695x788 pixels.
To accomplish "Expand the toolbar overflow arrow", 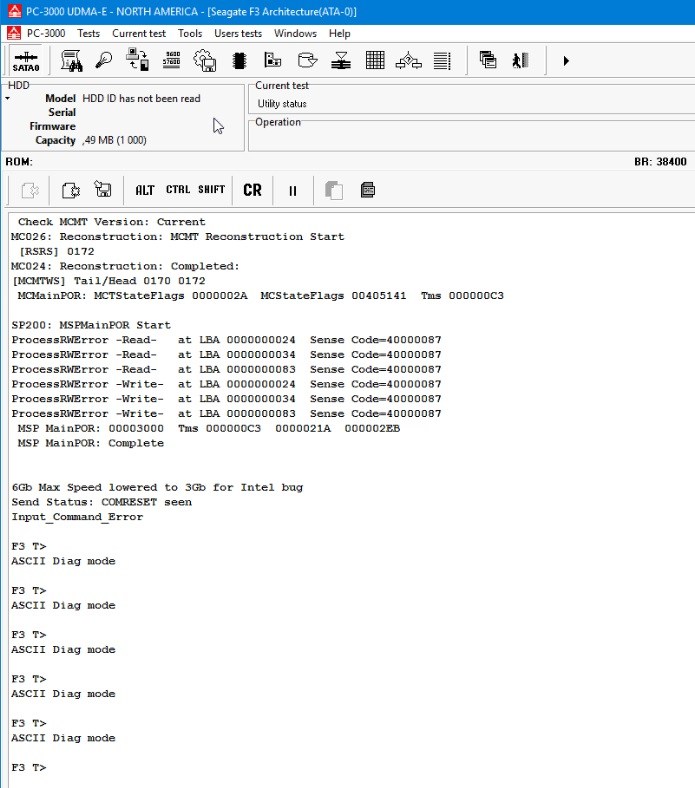I will pyautogui.click(x=566, y=61).
